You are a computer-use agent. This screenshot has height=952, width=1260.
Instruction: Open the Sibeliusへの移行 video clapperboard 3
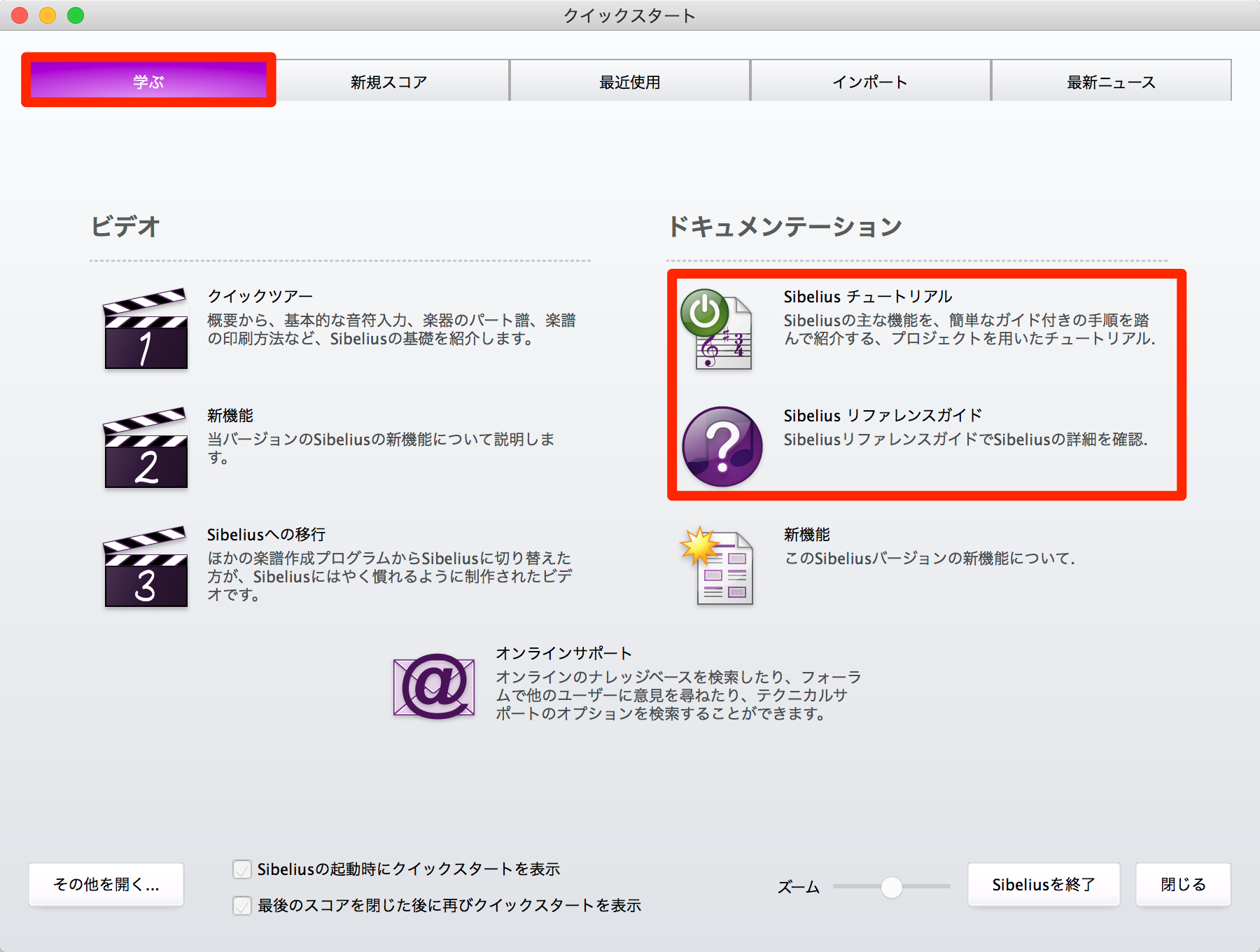[x=146, y=566]
